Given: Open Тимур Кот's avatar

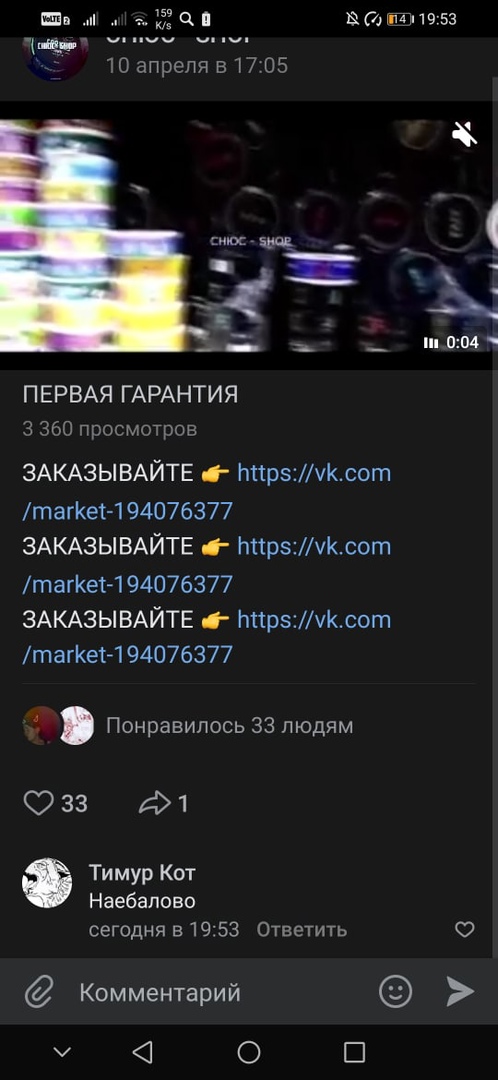Looking at the screenshot, I should click(47, 882).
